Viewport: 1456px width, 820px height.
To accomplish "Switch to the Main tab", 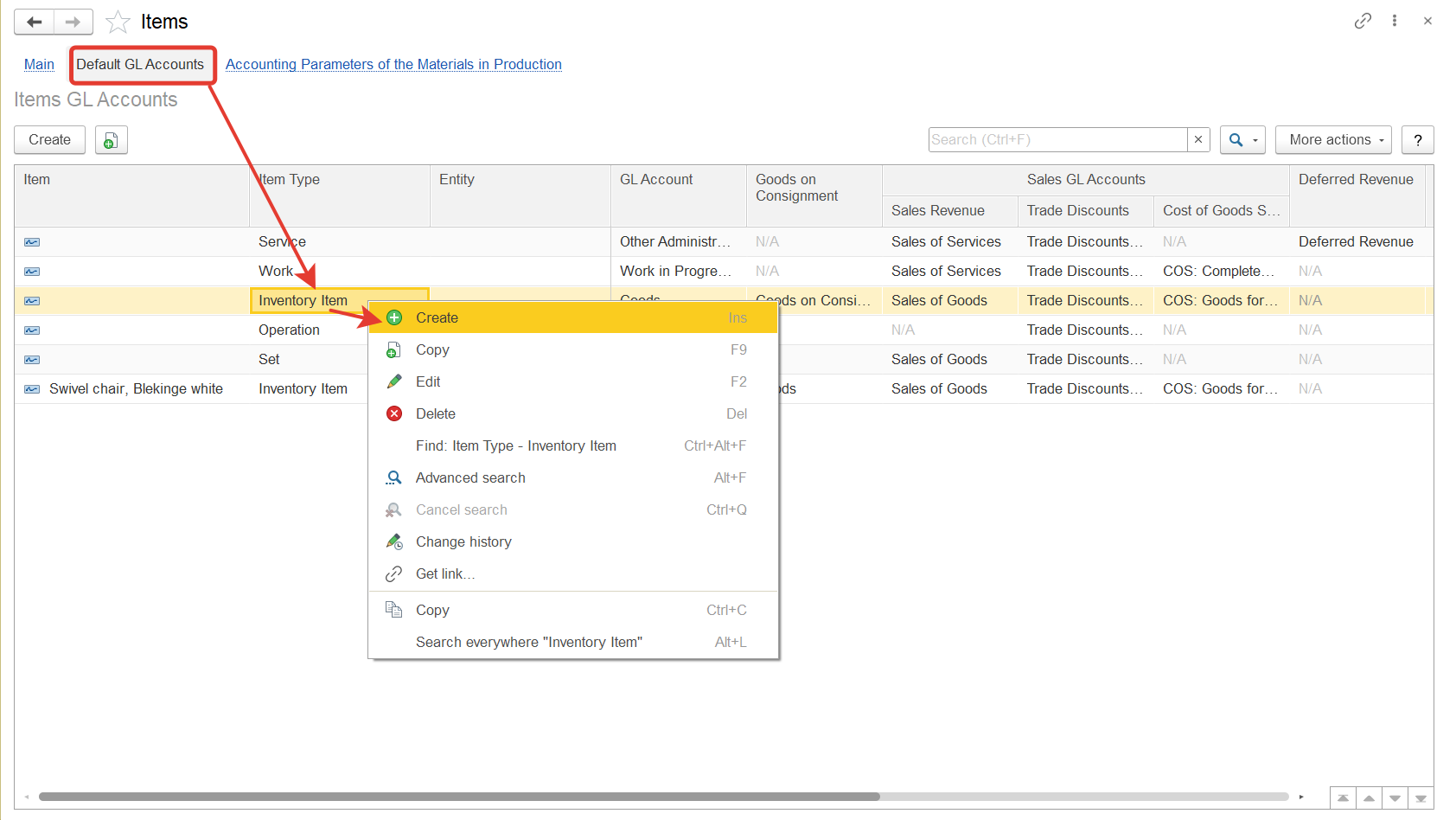I will [39, 65].
